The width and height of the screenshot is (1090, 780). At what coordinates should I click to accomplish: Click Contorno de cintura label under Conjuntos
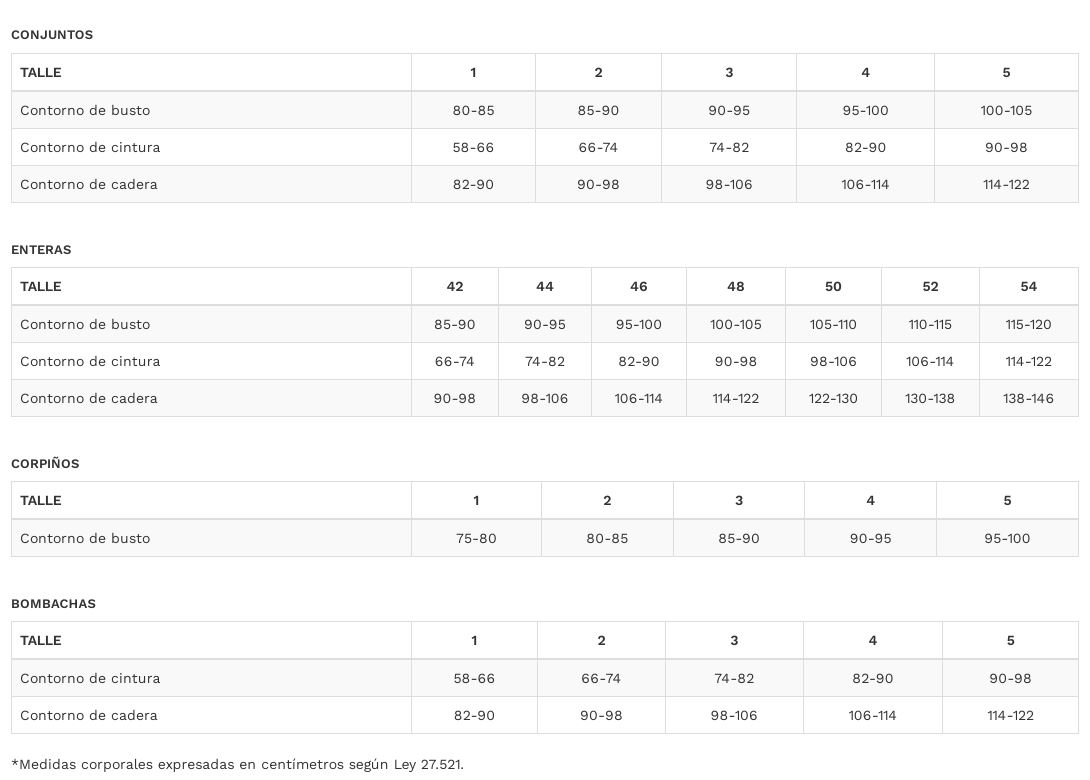tap(90, 148)
